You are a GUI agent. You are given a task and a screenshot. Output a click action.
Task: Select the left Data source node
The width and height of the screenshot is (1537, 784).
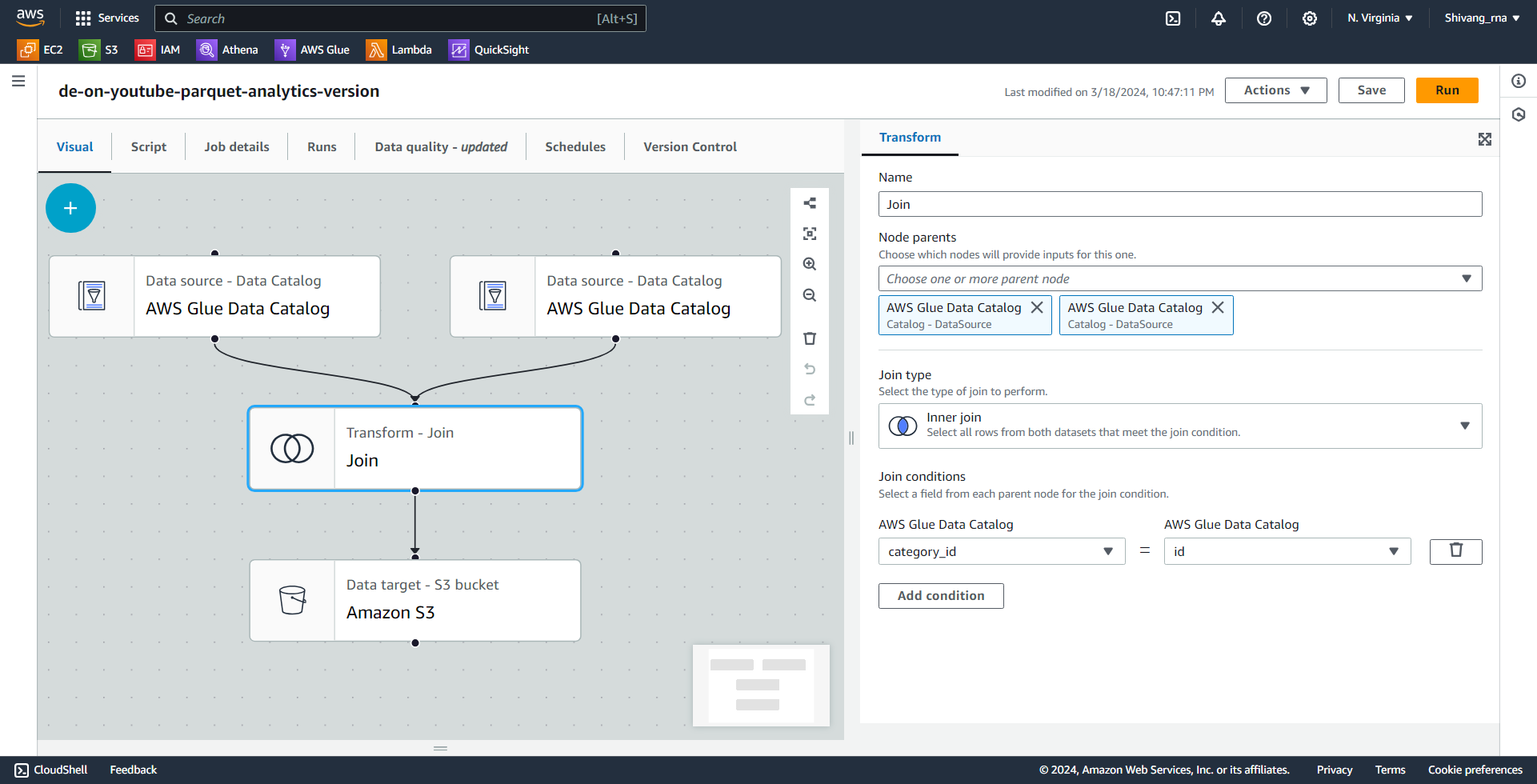point(214,296)
